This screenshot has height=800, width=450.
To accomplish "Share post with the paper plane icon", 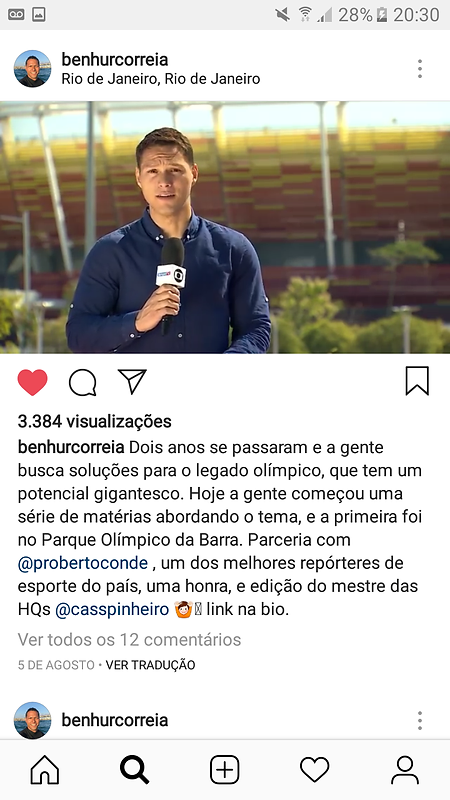I will (x=132, y=382).
